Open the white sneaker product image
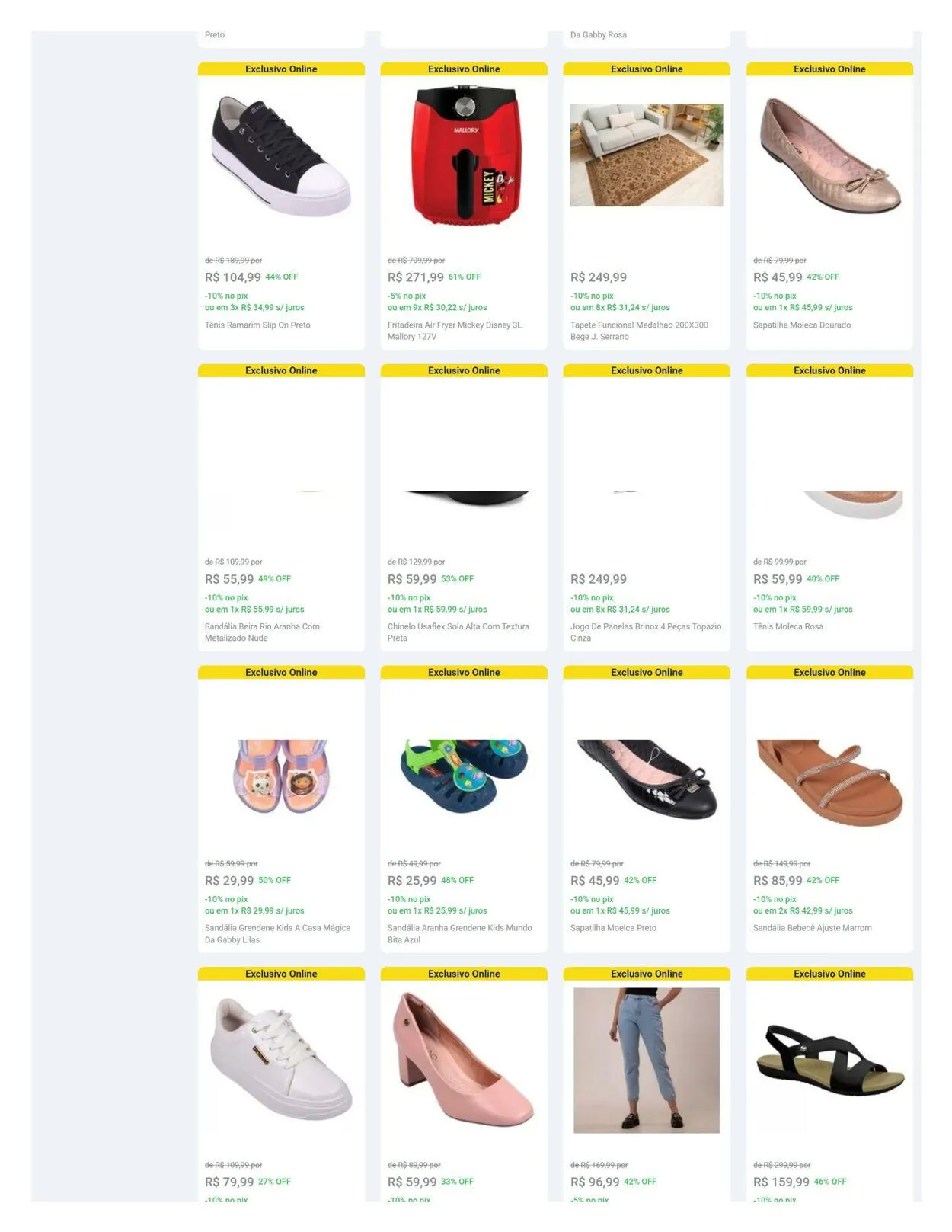 pos(281,1059)
